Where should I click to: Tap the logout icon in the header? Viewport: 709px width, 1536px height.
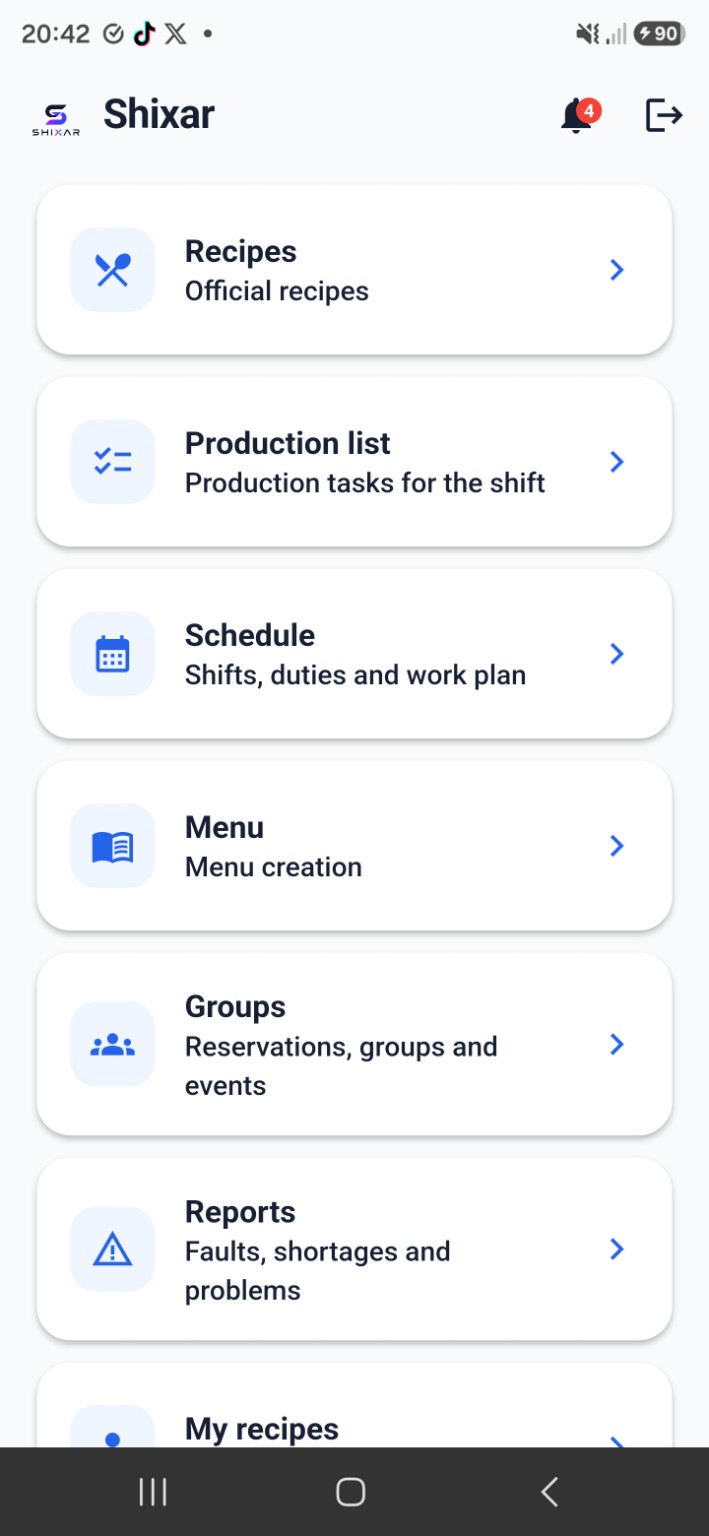click(x=664, y=115)
